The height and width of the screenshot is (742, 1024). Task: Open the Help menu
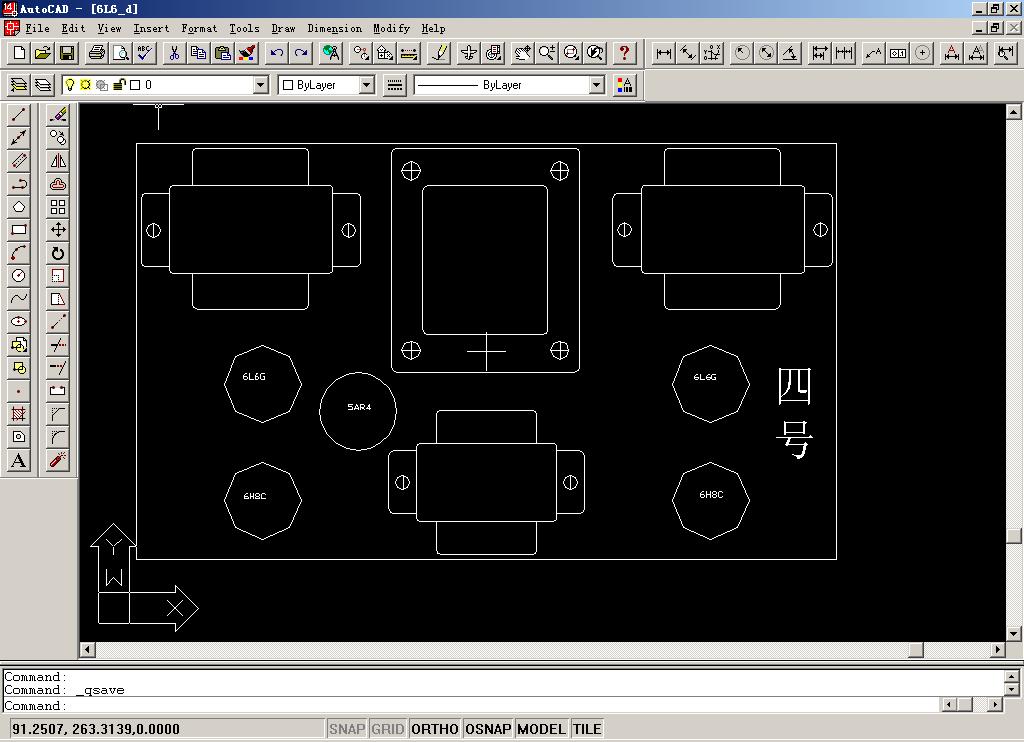coord(433,29)
